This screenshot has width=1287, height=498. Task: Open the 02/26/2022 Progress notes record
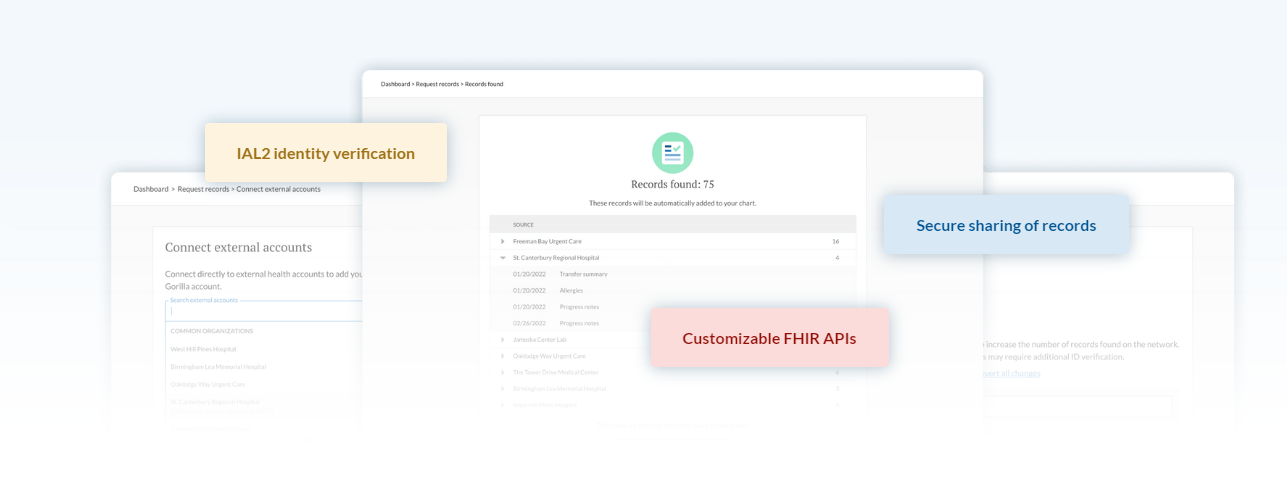click(579, 323)
